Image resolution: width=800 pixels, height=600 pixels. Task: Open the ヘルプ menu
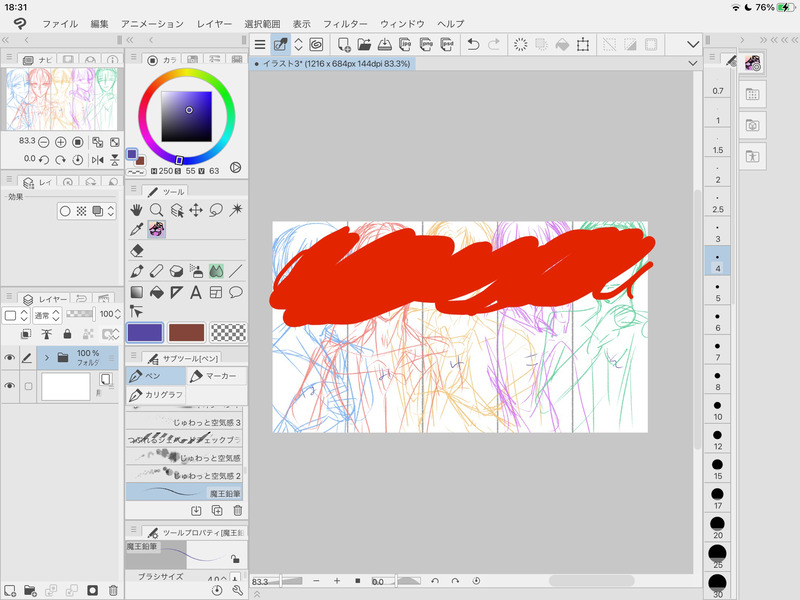pos(451,23)
